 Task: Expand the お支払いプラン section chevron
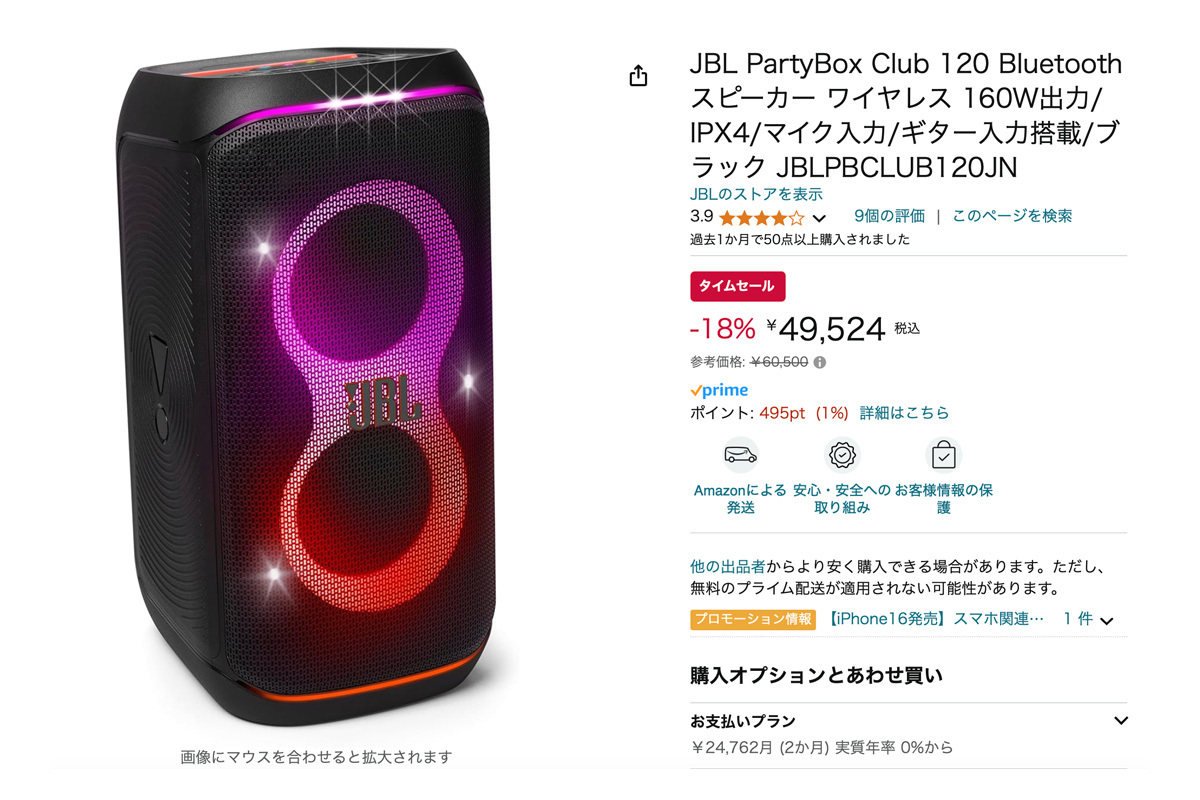1120,720
